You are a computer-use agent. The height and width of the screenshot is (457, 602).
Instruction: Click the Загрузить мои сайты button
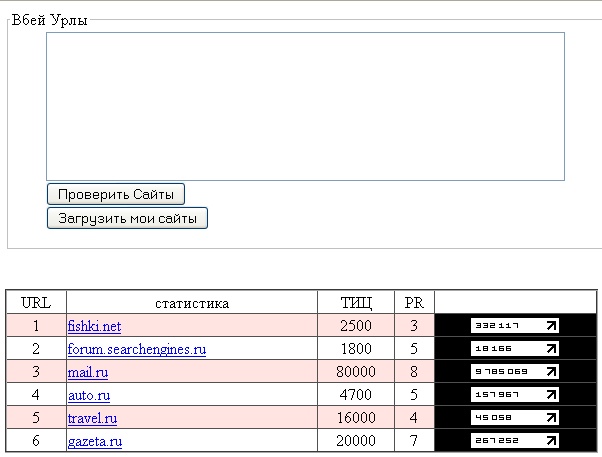(x=127, y=218)
